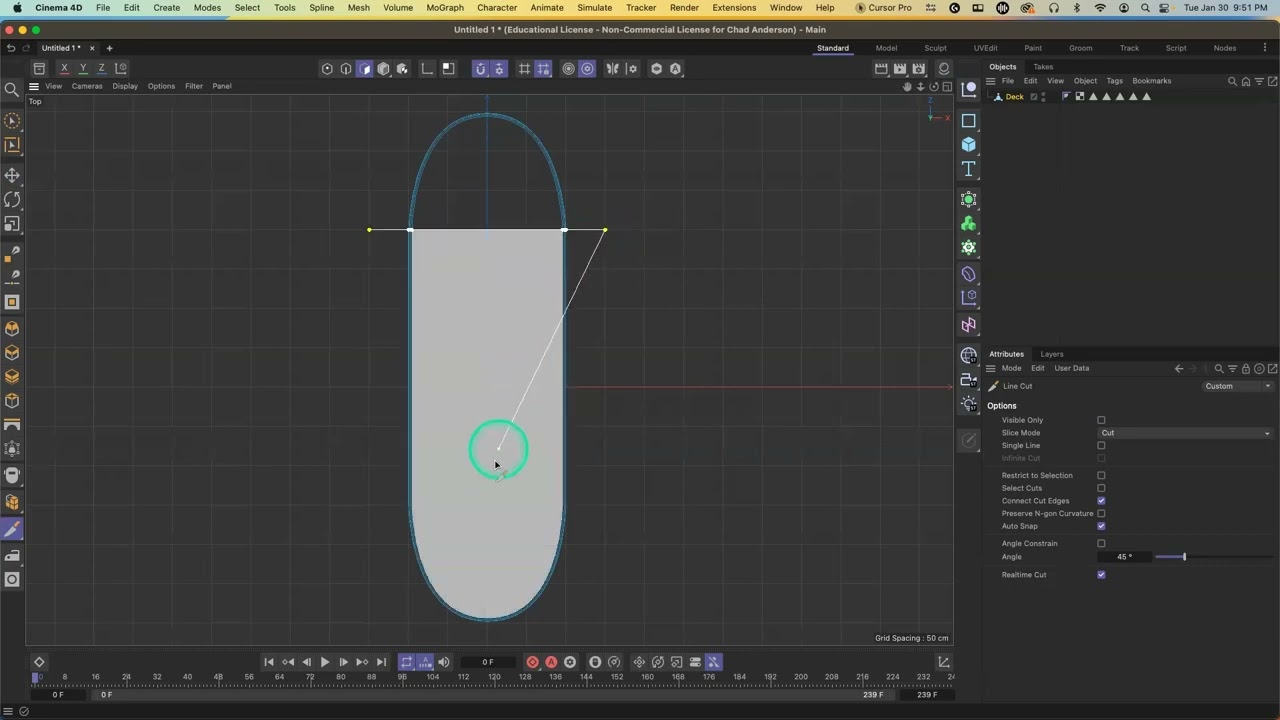Enable the Visible Only checkbox
The image size is (1280, 720).
coord(1101,420)
